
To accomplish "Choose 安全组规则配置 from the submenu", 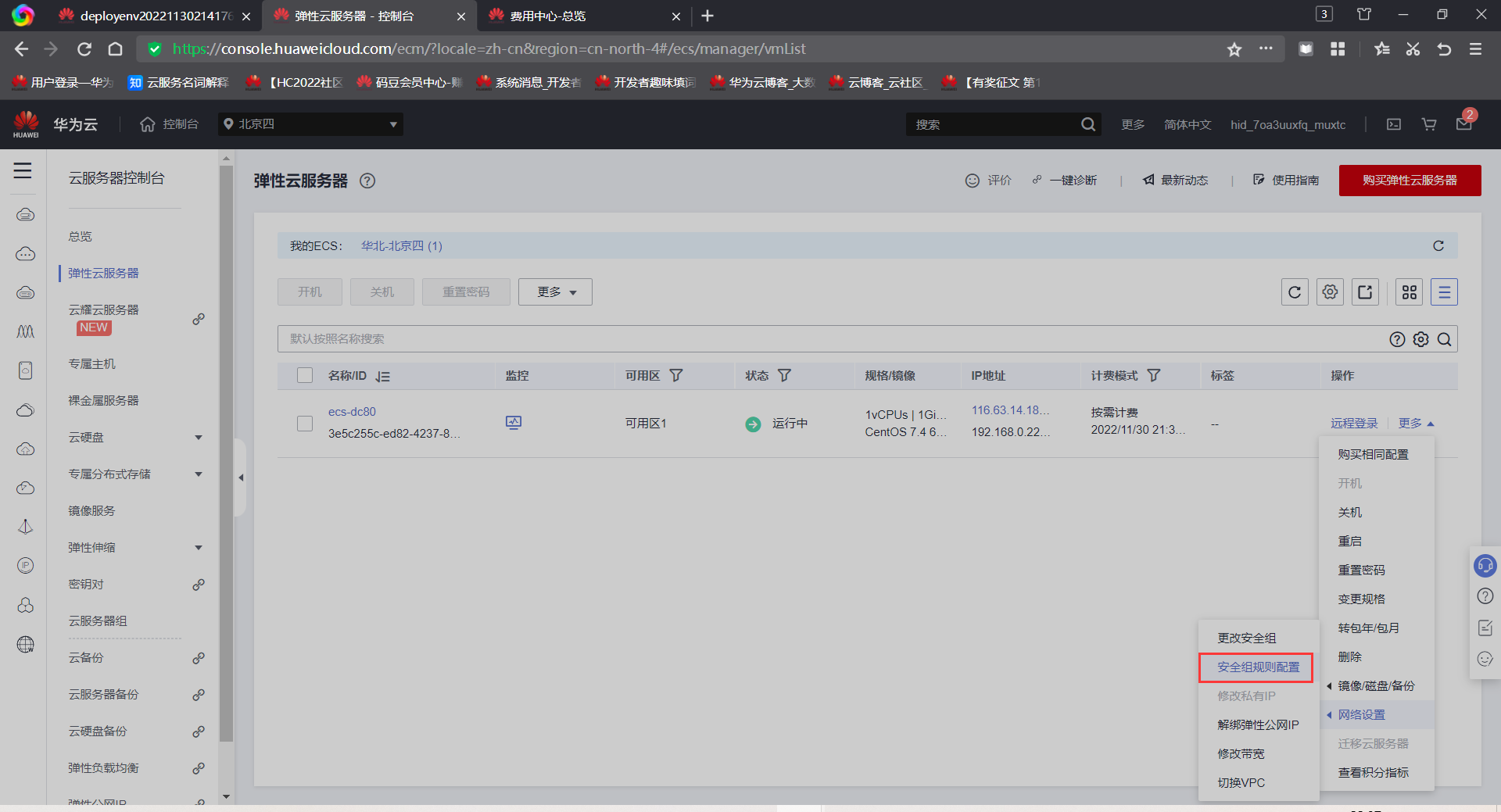I will (x=1259, y=667).
